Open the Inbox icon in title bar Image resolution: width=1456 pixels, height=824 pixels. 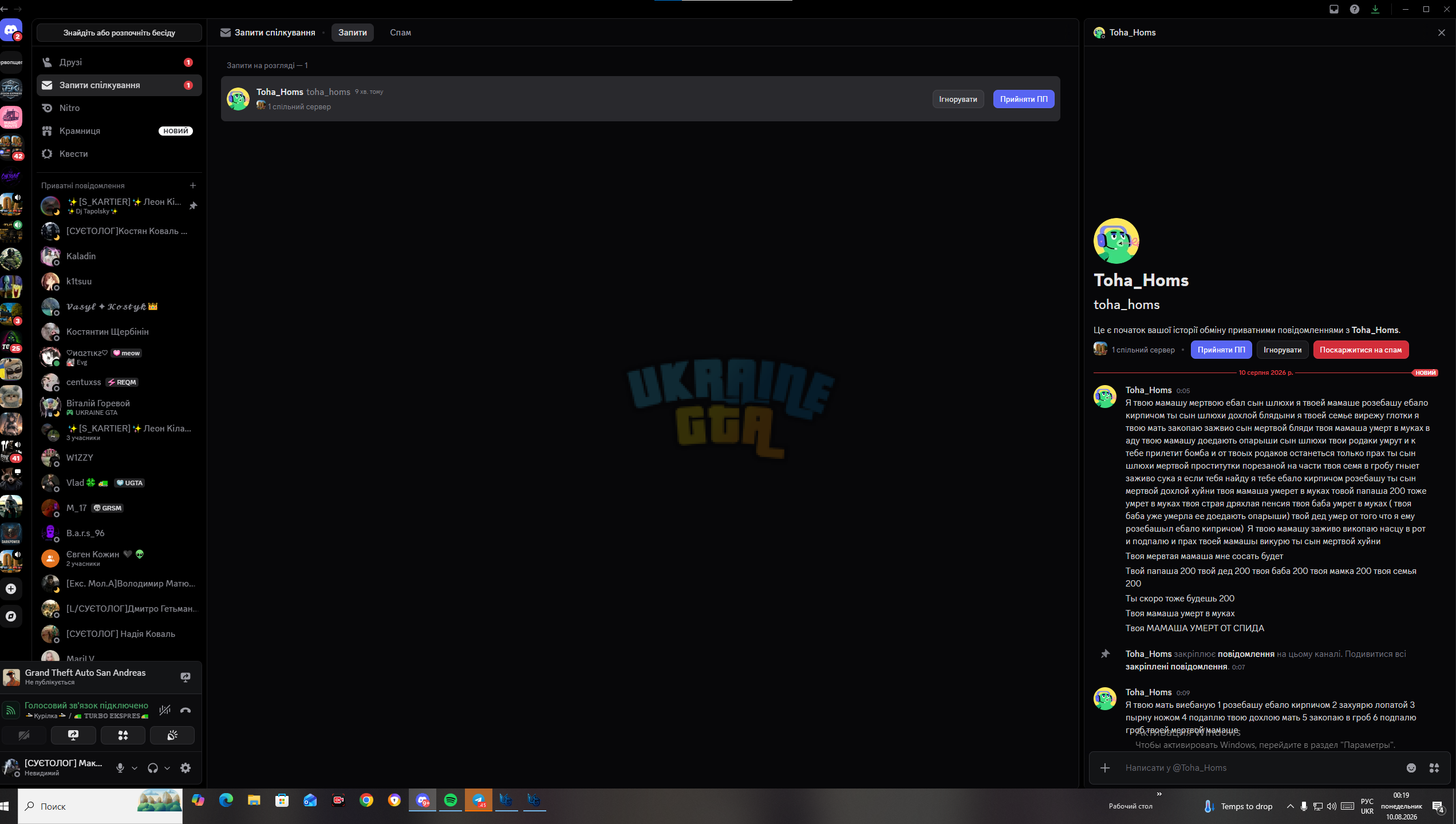pyautogui.click(x=1334, y=9)
